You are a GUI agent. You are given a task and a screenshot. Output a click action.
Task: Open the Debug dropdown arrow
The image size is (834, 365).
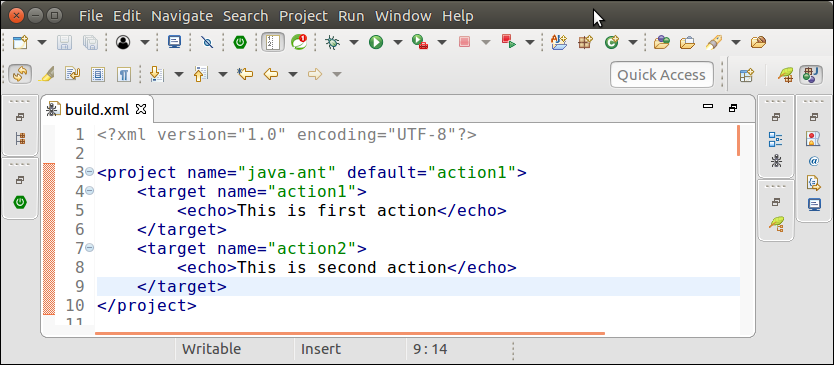click(354, 43)
